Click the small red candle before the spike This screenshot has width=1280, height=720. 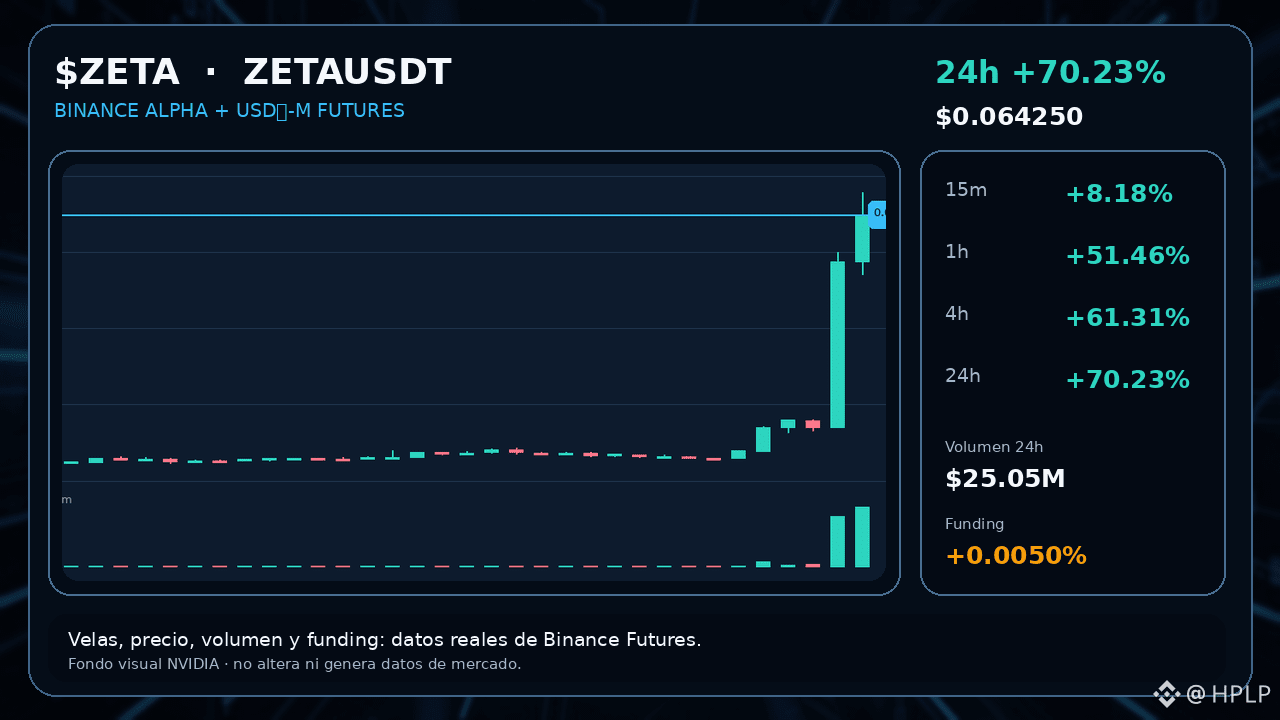[x=813, y=424]
